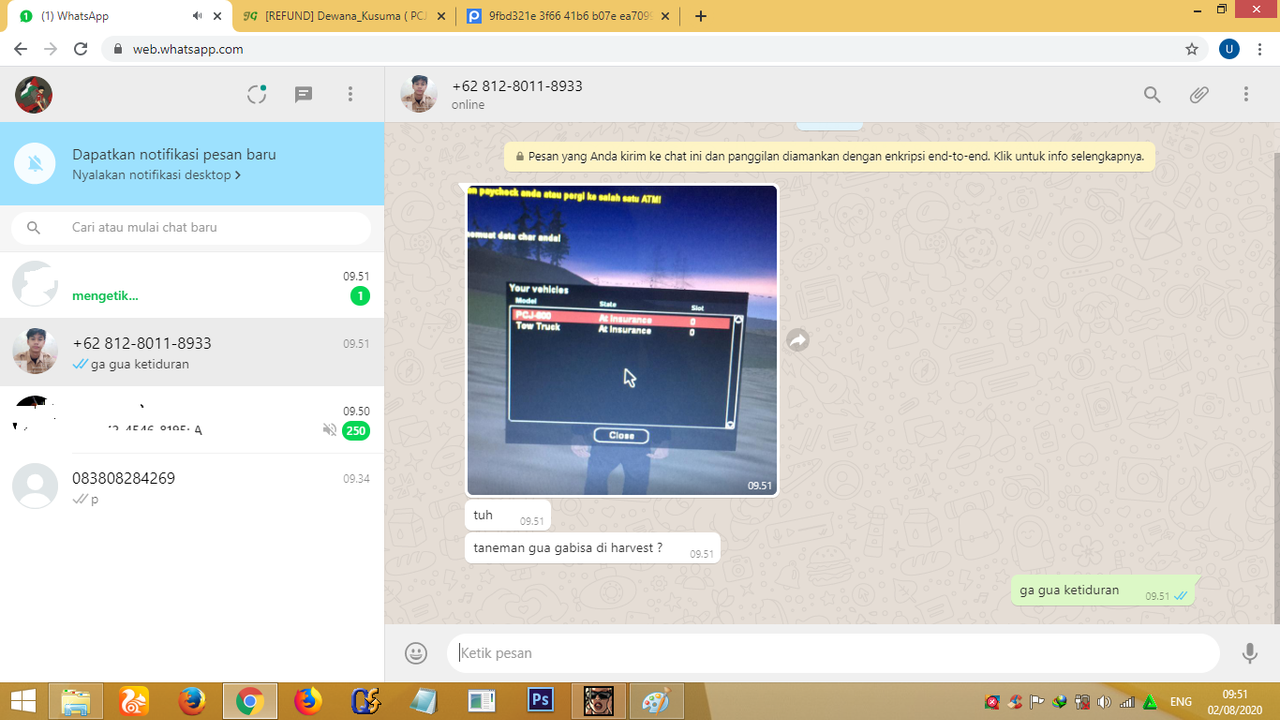The height and width of the screenshot is (720, 1280).
Task: Click the padlock site security icon
Action: [118, 49]
